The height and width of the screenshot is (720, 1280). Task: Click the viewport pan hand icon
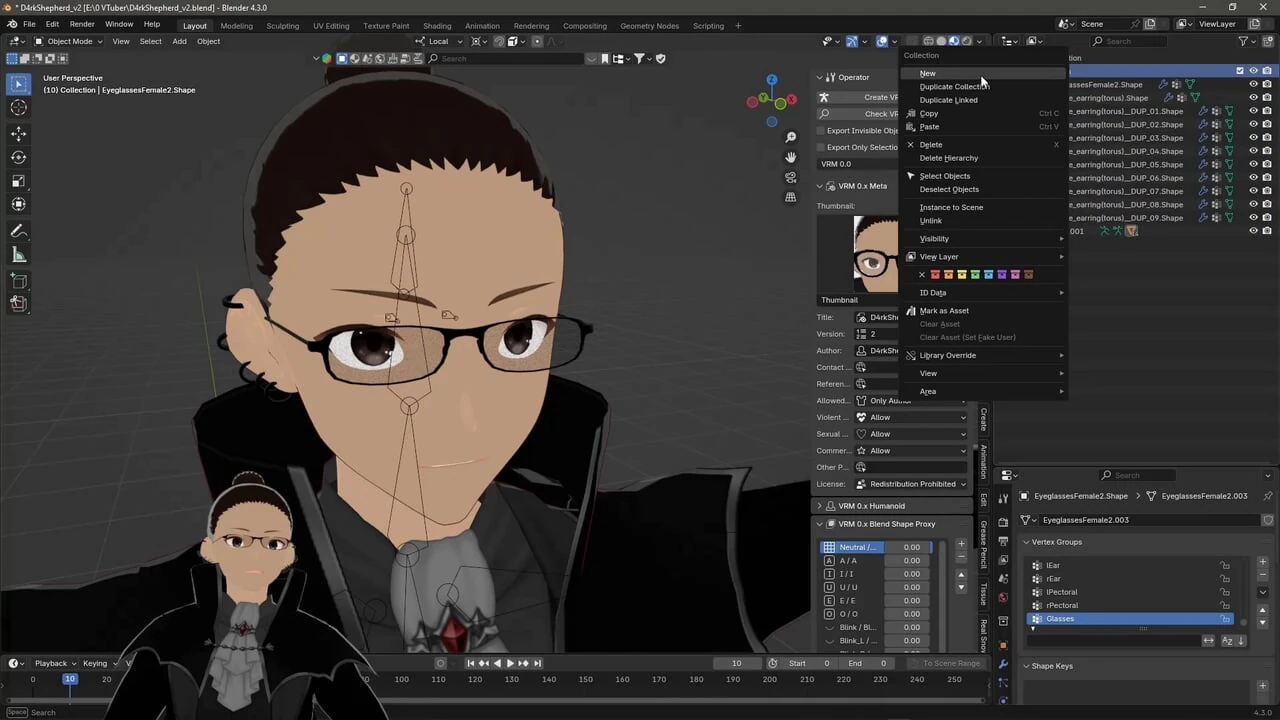(x=790, y=157)
